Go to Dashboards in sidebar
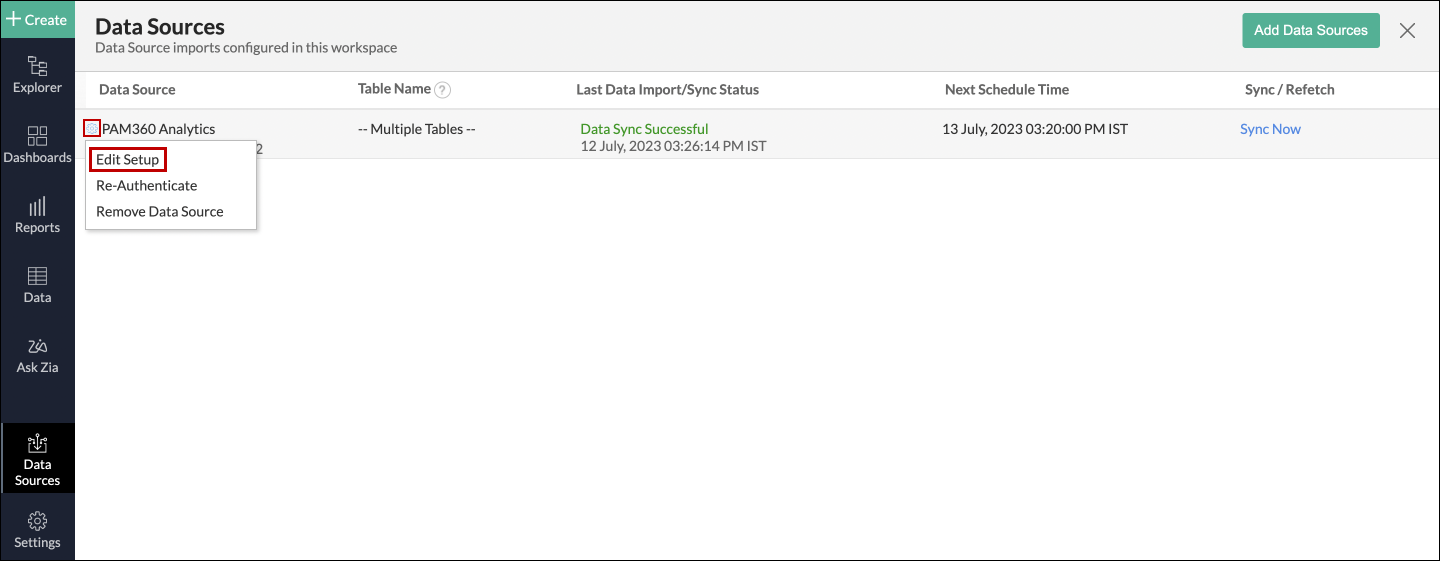Screen dimensions: 1440x561 point(37,137)
